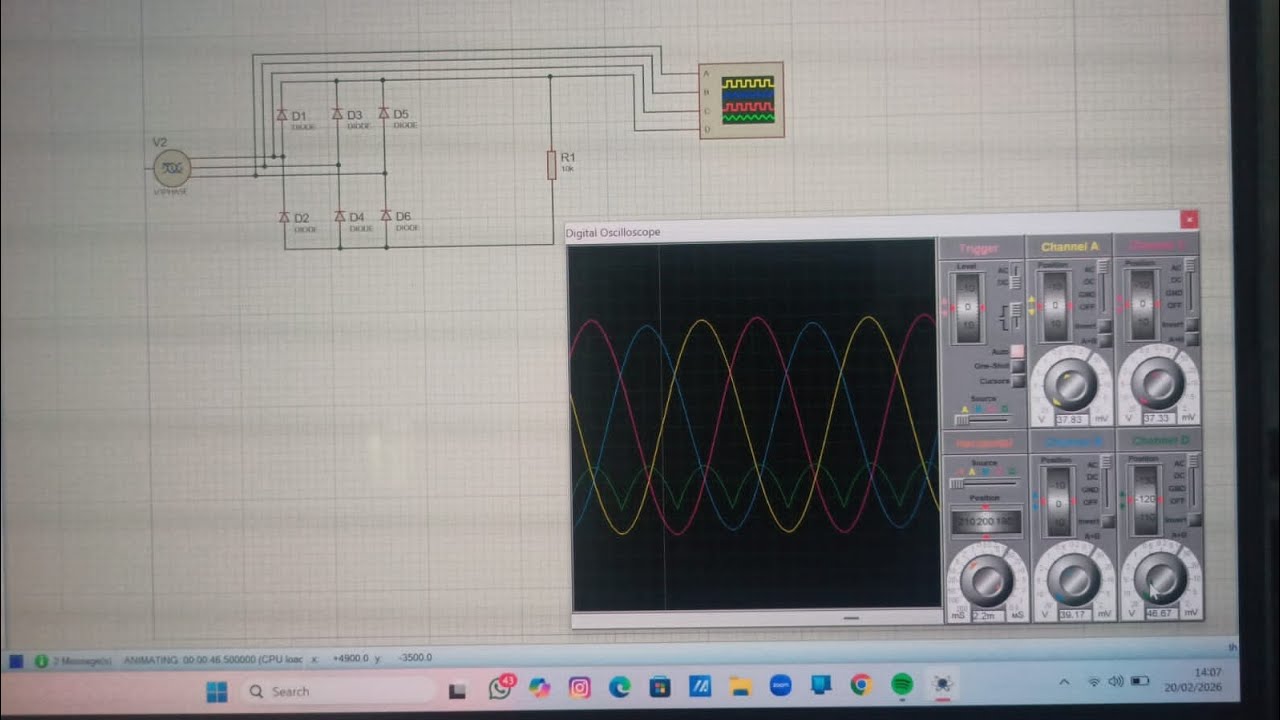Toggle Channel D Invert button
The height and width of the screenshot is (720, 1280).
1194,519
